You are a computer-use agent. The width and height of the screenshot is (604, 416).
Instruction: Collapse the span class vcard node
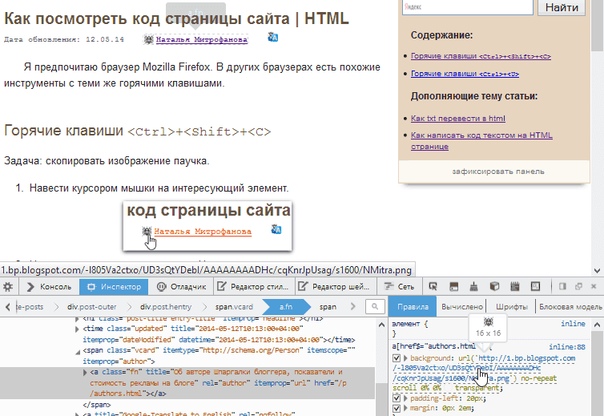(77, 351)
